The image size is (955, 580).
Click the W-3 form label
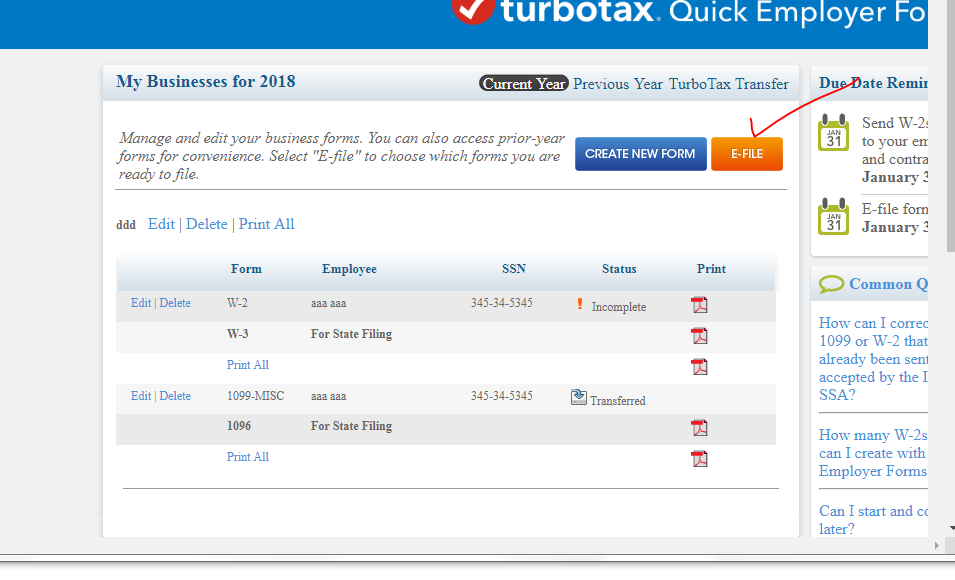click(238, 334)
